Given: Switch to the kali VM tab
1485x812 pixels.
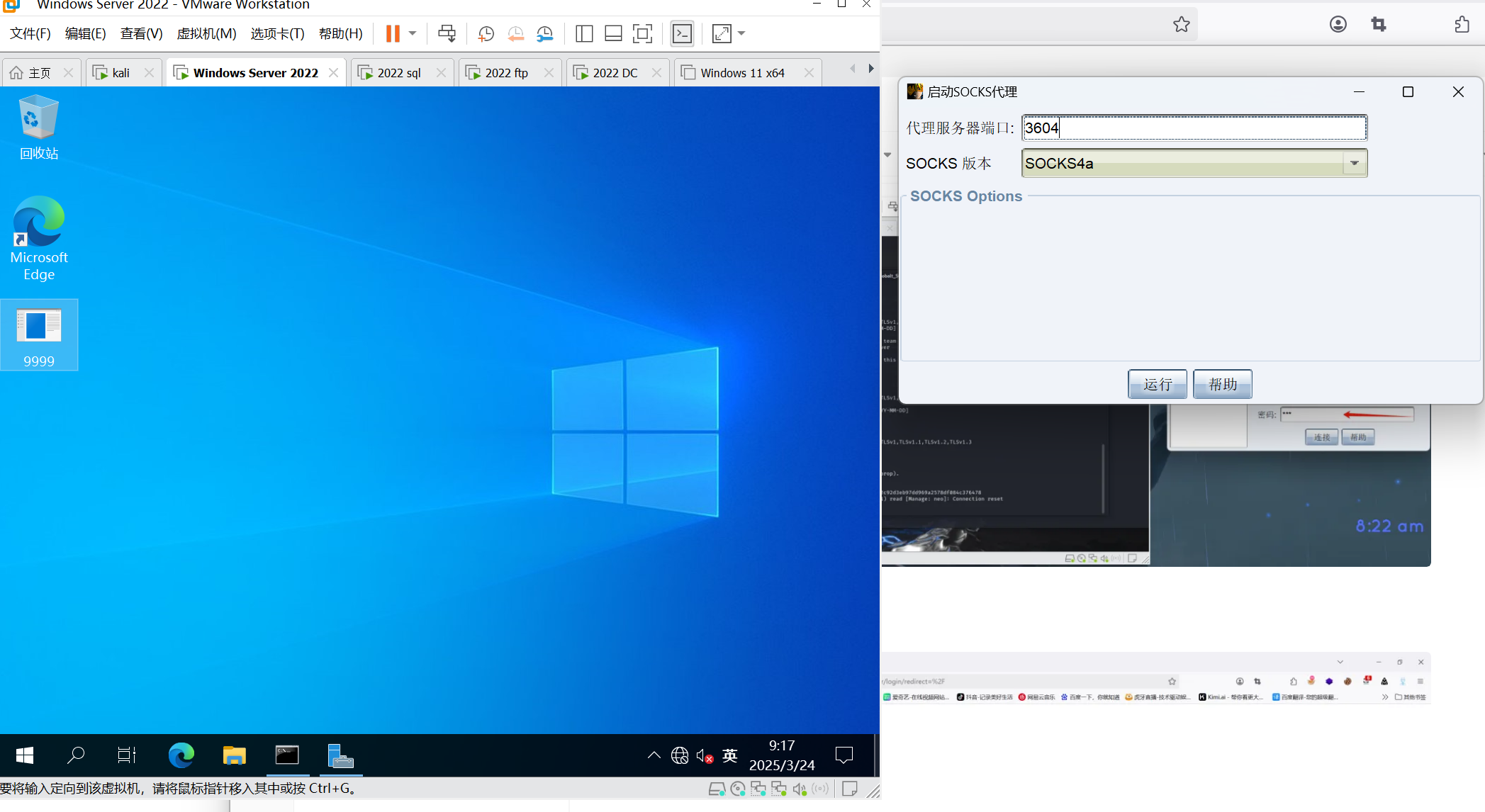Looking at the screenshot, I should pyautogui.click(x=121, y=73).
